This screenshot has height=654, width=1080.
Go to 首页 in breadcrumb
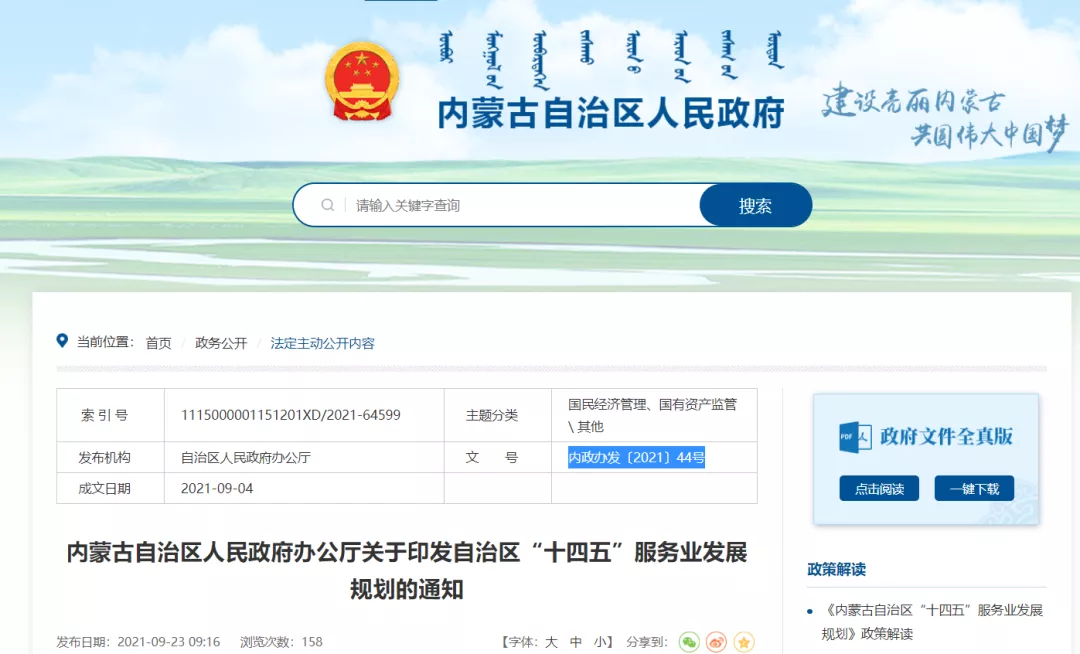click(x=158, y=343)
